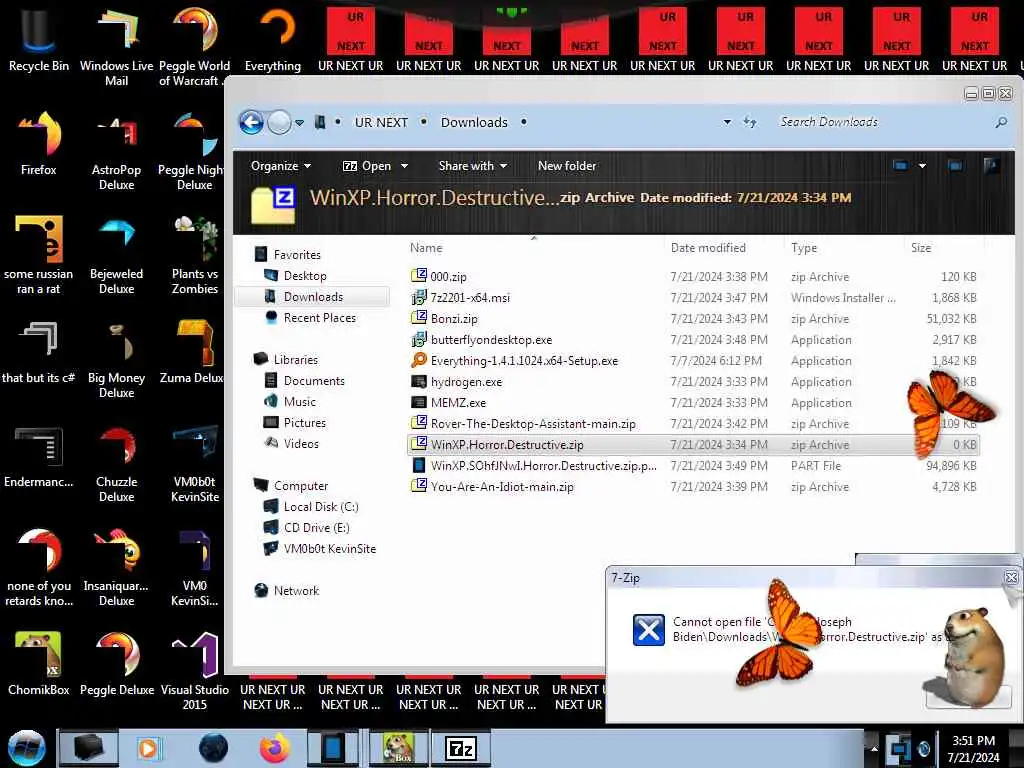The height and width of the screenshot is (768, 1024).
Task: Open the media player taskbar icon
Action: click(x=148, y=748)
